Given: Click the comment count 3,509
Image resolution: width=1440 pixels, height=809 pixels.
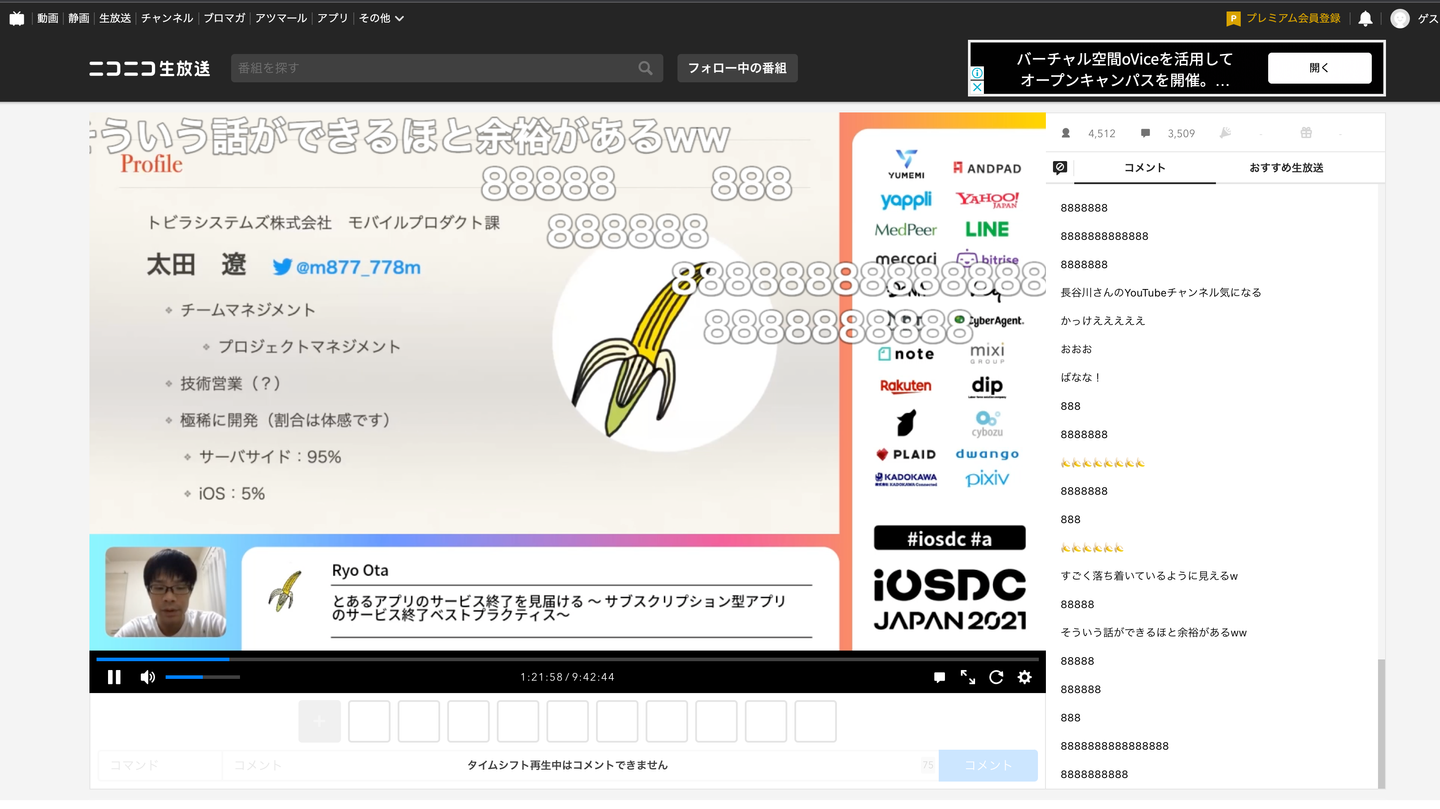Looking at the screenshot, I should [x=1181, y=133].
